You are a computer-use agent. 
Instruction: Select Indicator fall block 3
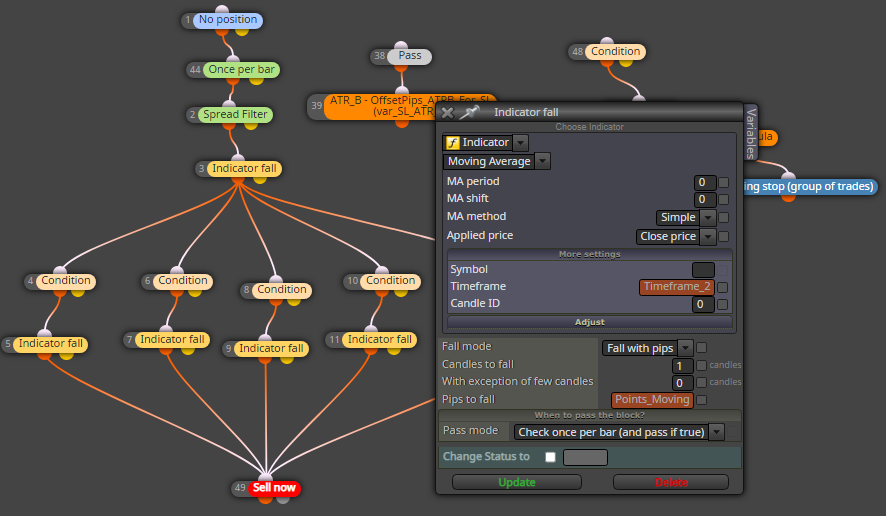244,168
